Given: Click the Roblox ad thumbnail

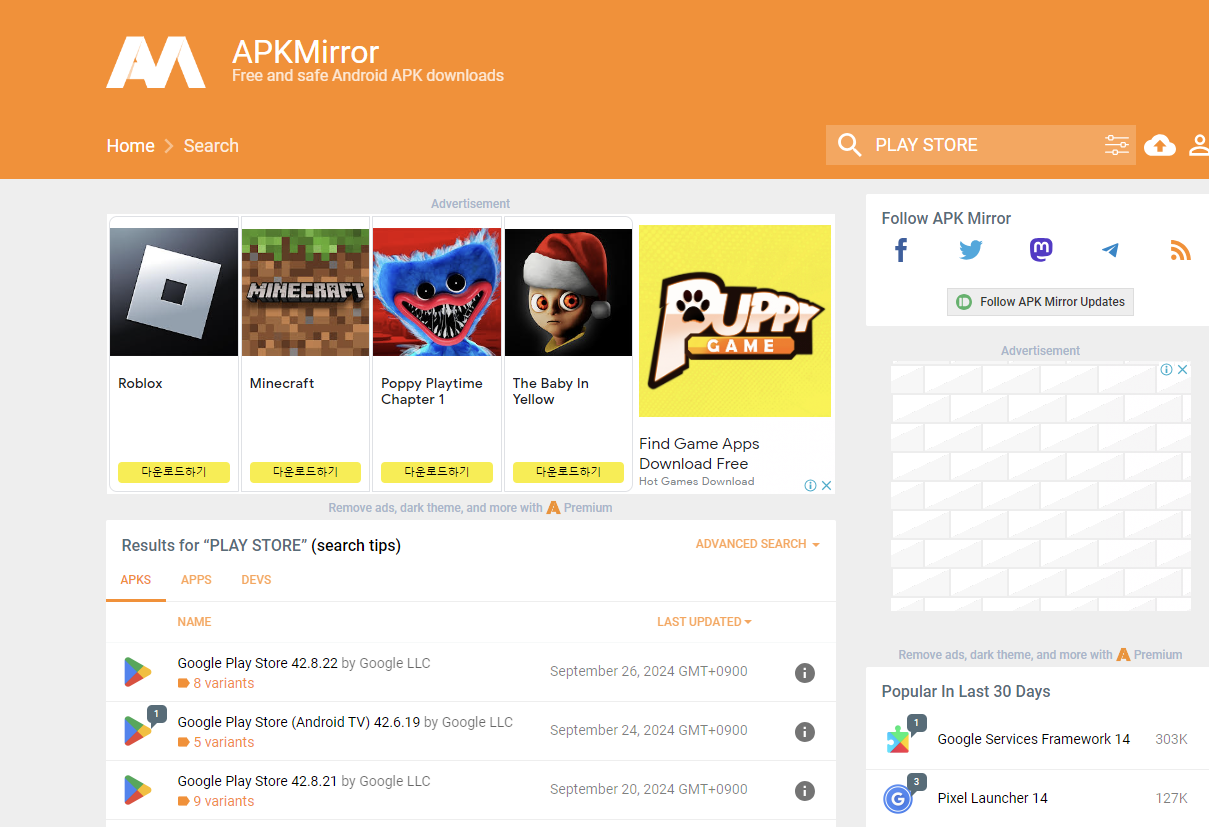Looking at the screenshot, I should (x=174, y=292).
